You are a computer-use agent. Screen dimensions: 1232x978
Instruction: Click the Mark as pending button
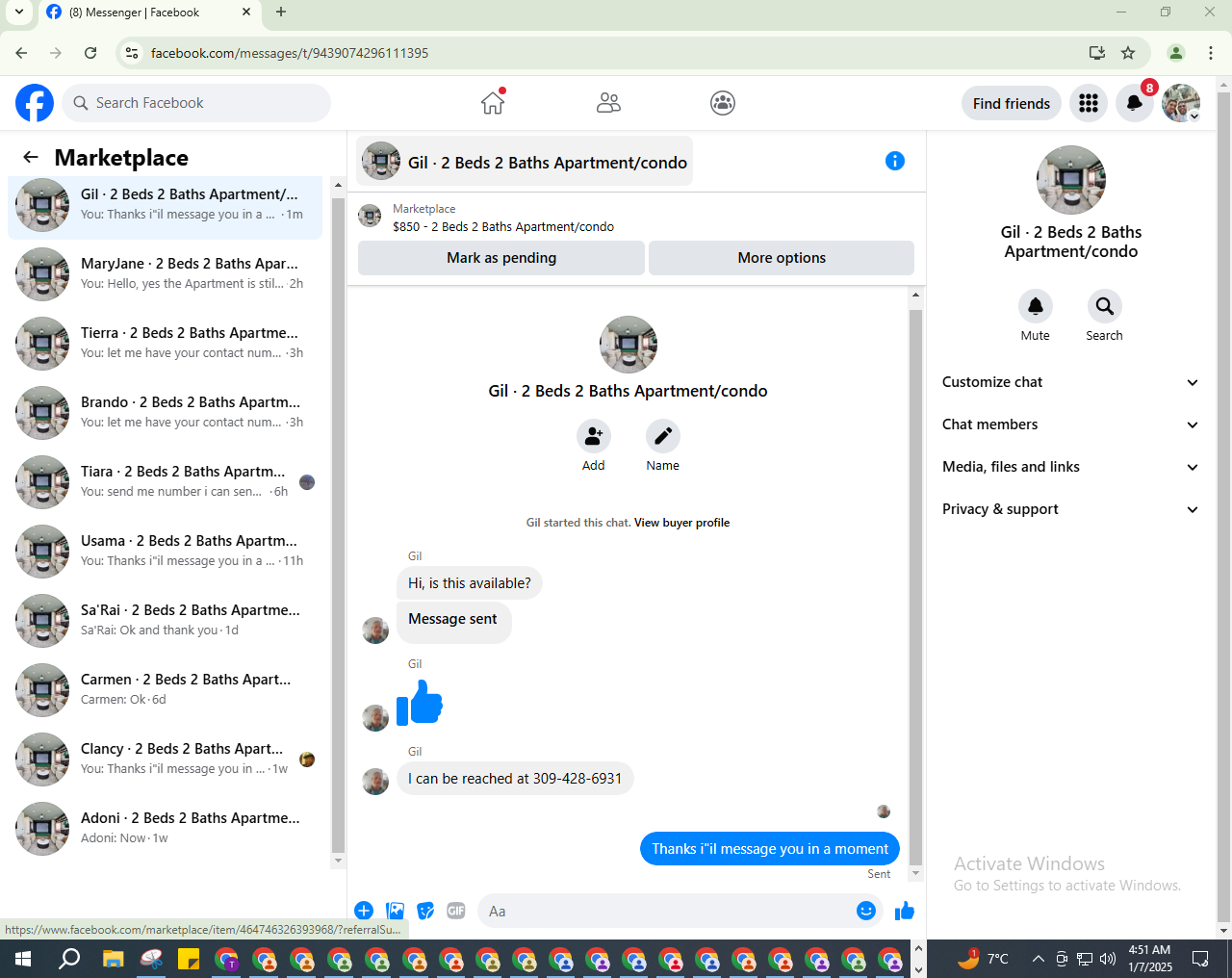501,258
